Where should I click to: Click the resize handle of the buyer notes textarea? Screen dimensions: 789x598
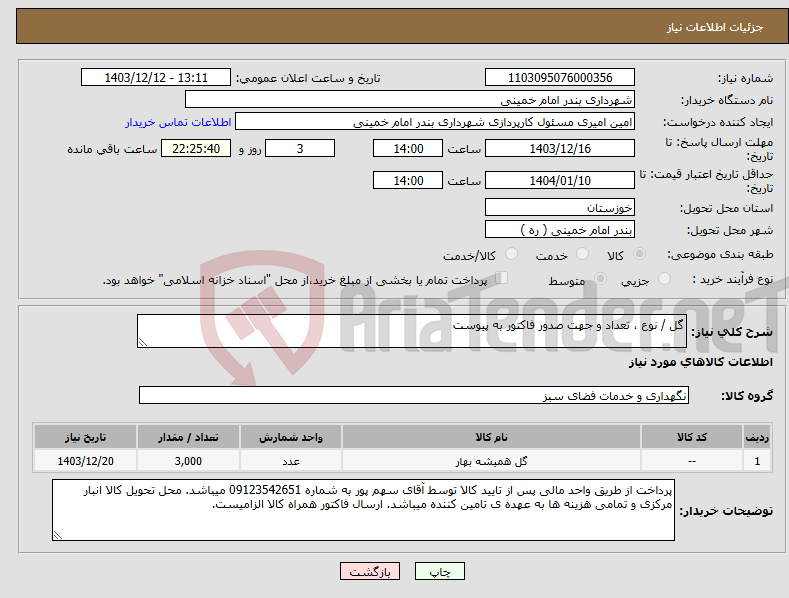coord(58,535)
